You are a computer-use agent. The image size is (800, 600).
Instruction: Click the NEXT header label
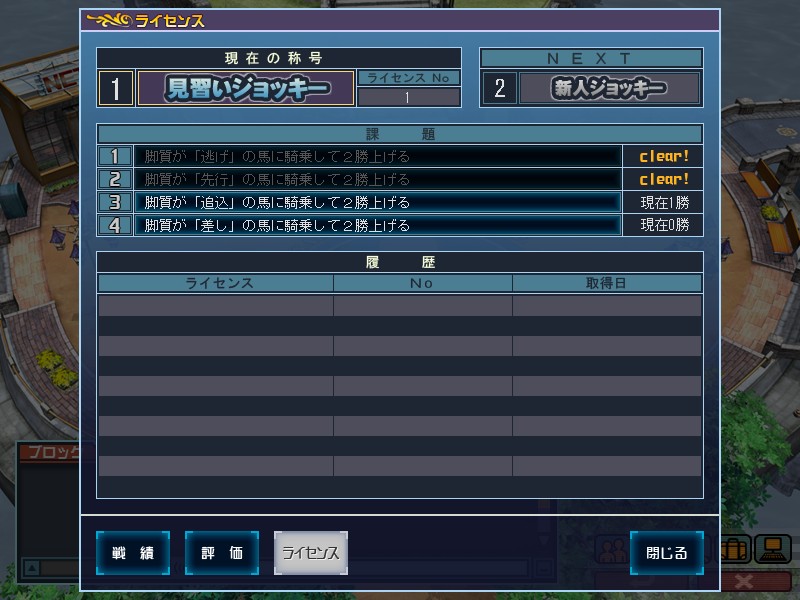click(x=591, y=58)
